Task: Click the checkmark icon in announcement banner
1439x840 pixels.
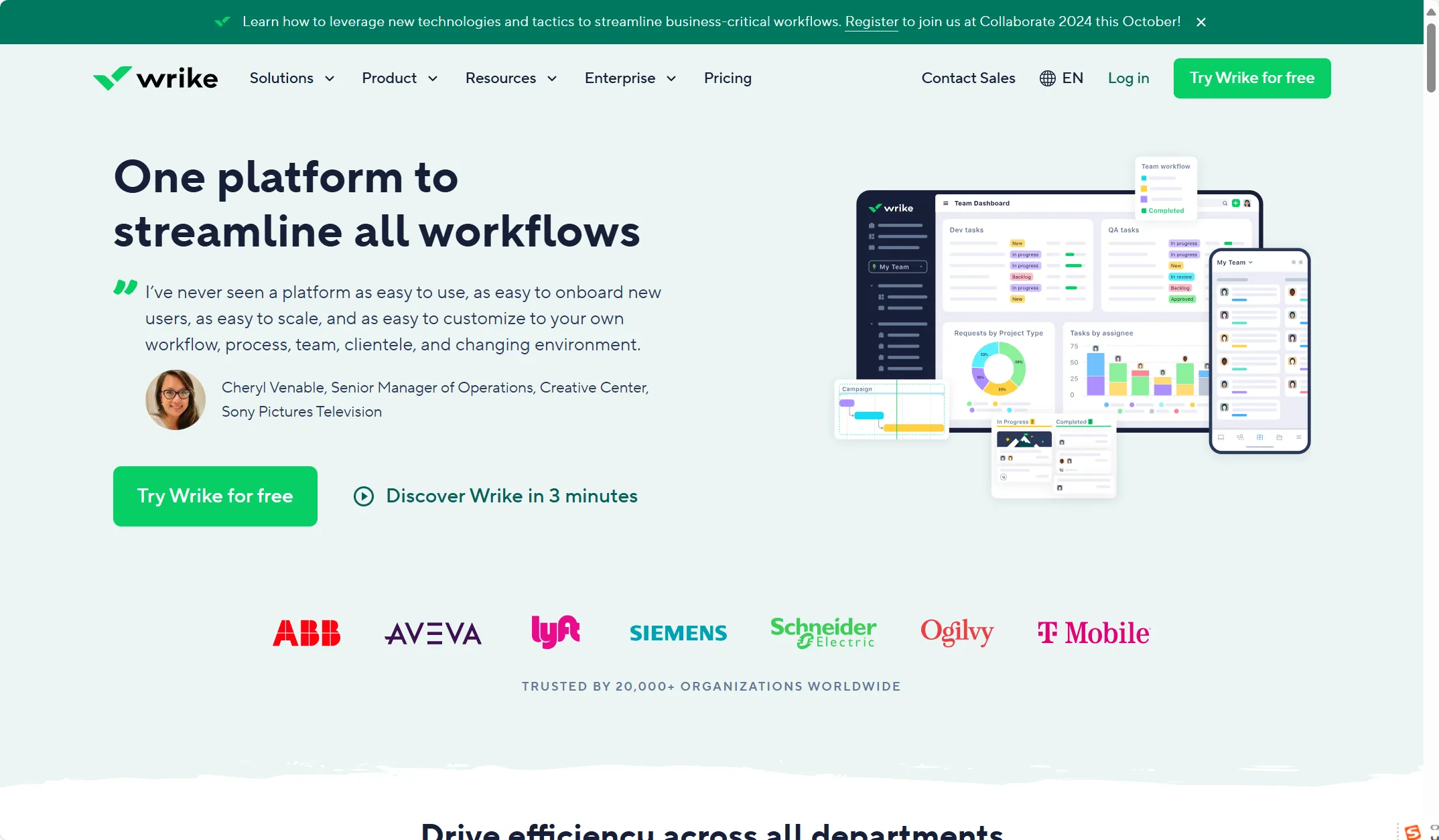Action: click(x=222, y=21)
